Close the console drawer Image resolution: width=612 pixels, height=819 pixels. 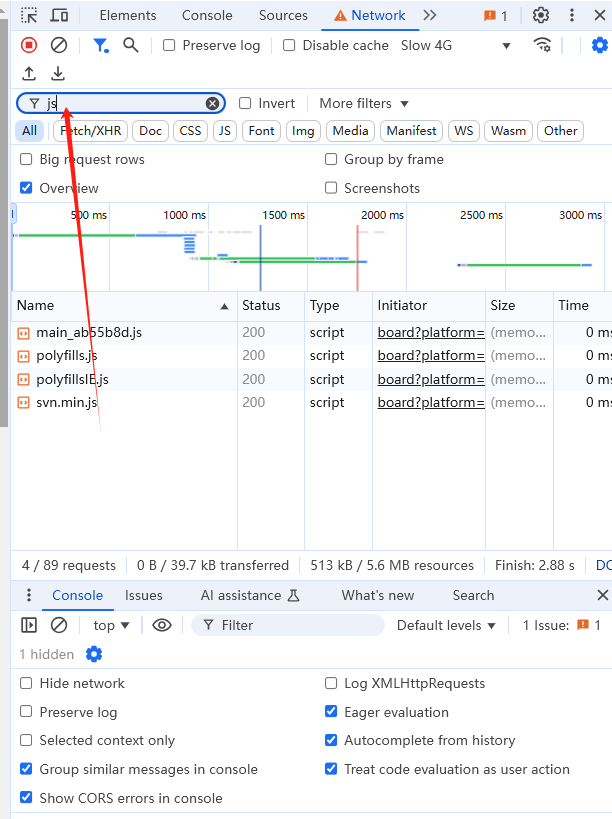602,595
